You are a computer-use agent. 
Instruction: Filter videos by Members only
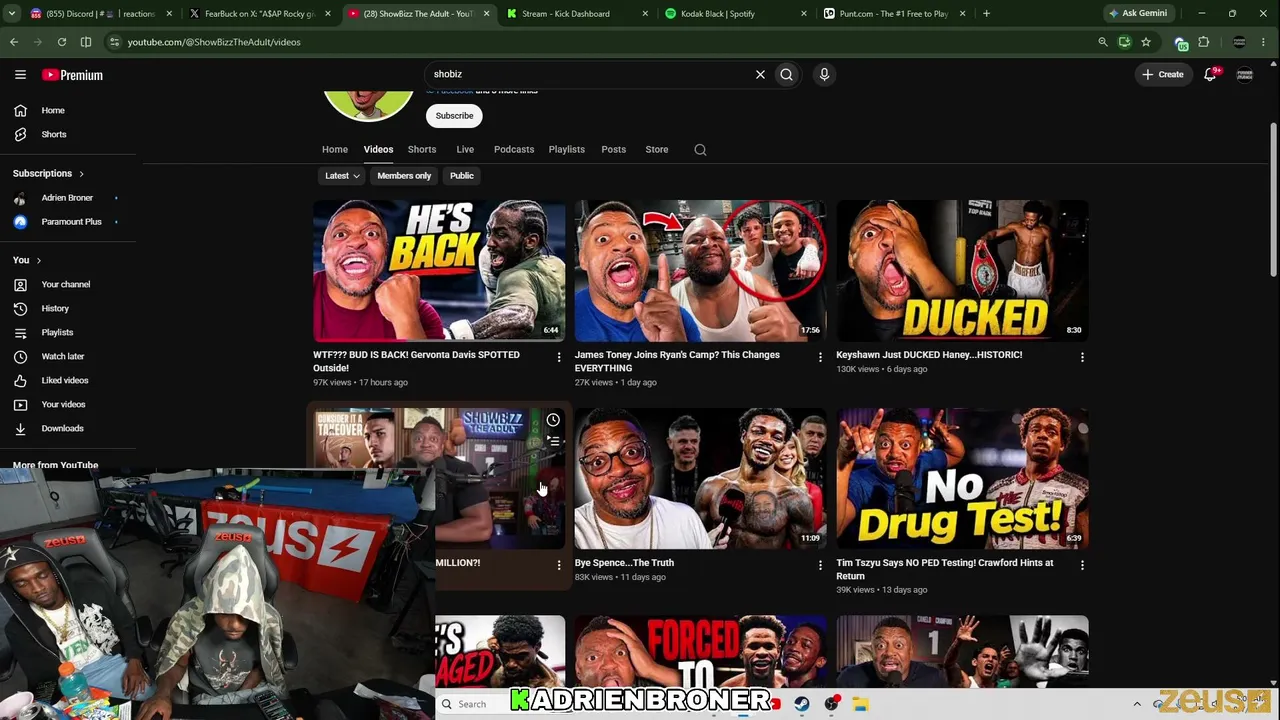tap(404, 176)
